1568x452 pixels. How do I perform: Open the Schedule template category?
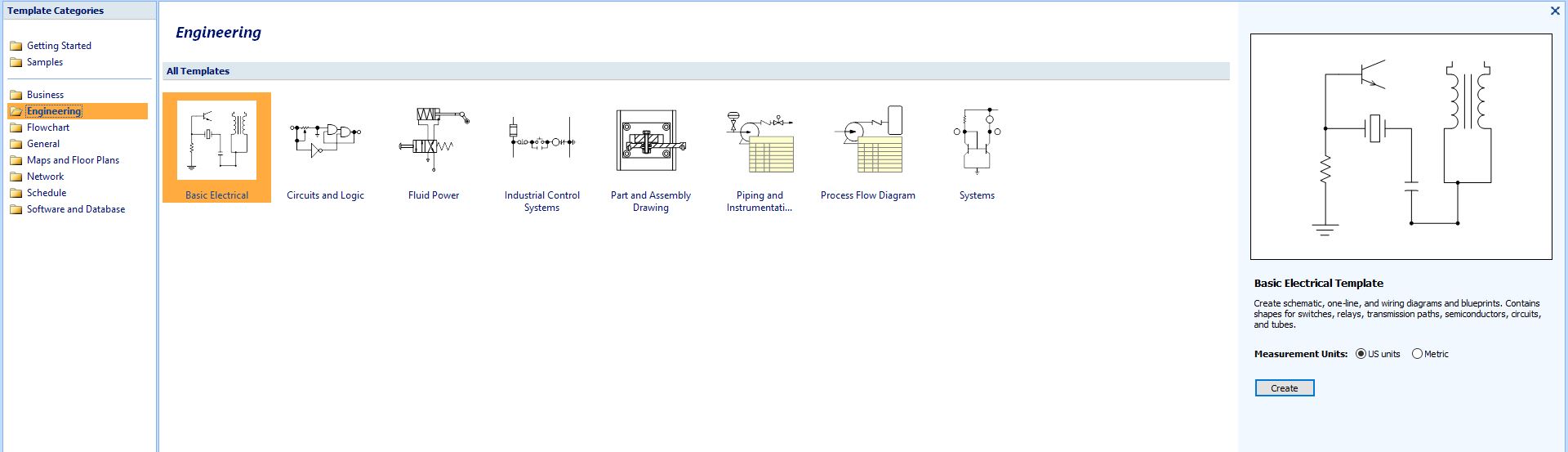tap(47, 193)
